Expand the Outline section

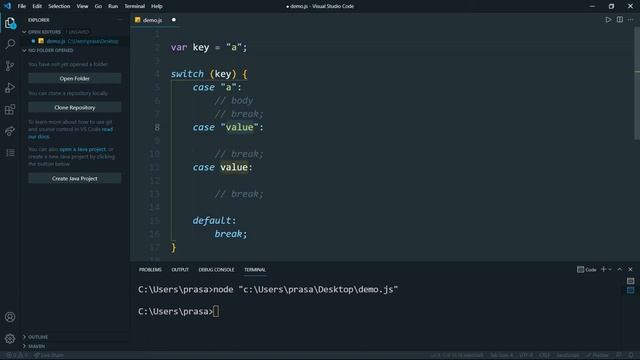24,337
